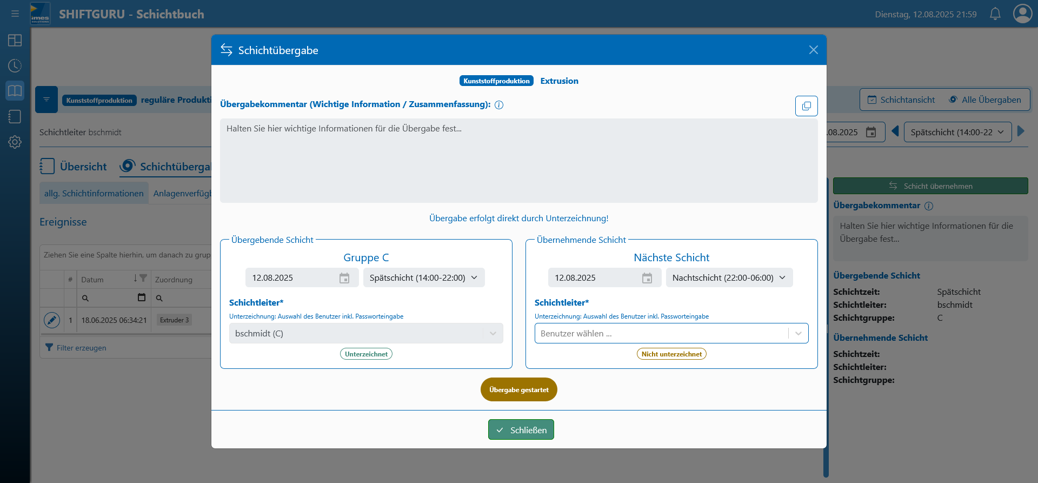Open the settings gear in the left sidebar

pos(15,142)
